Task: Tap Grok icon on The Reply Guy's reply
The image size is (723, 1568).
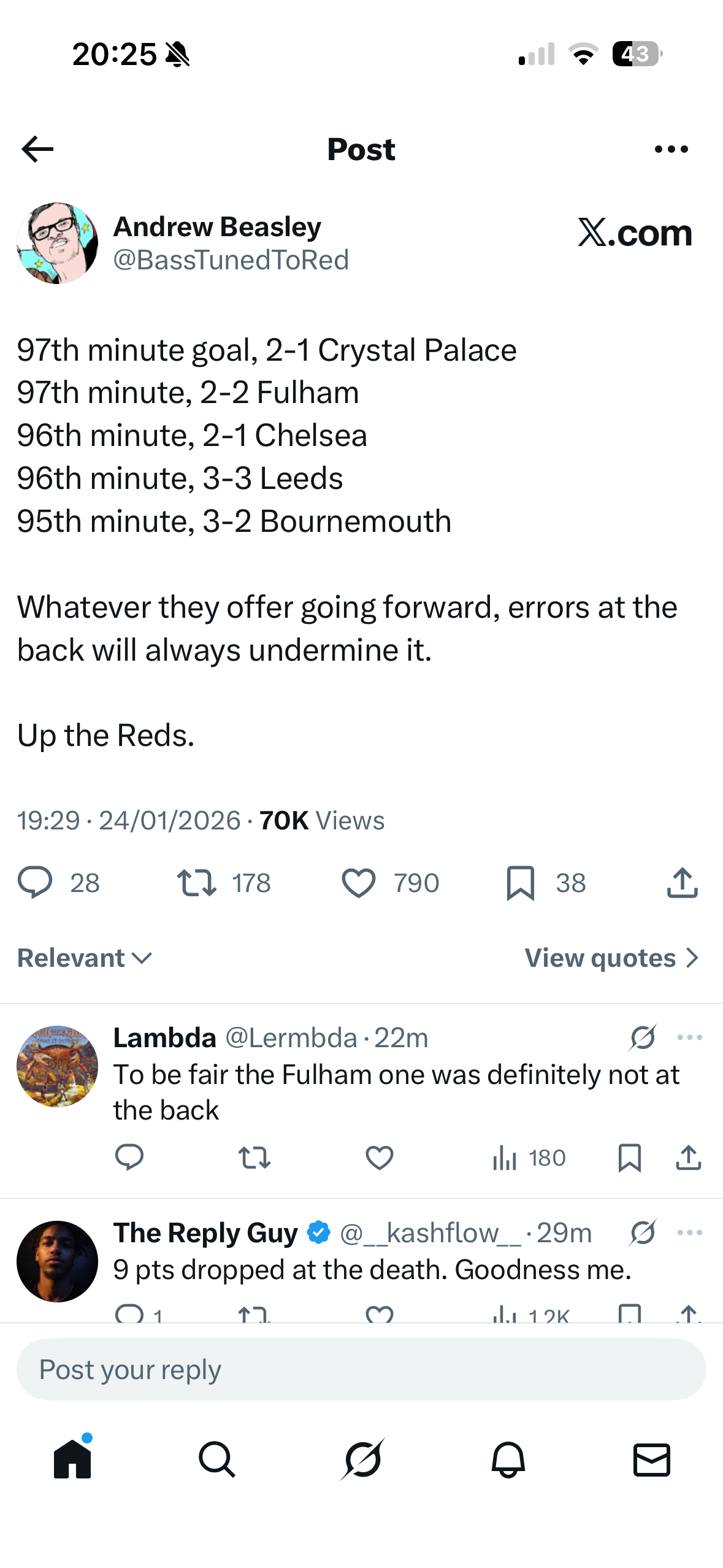Action: click(643, 1232)
